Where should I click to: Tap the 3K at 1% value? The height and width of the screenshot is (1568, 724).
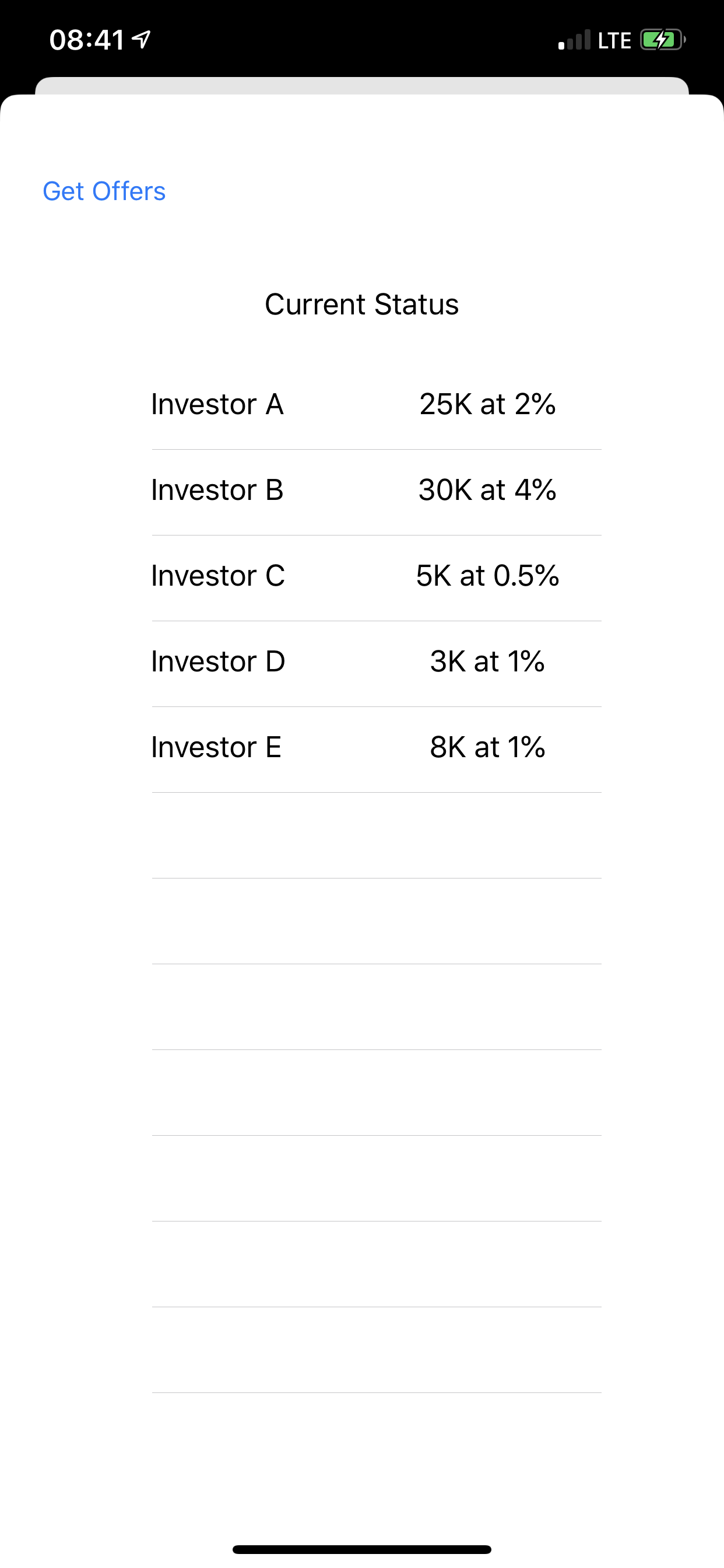click(487, 661)
